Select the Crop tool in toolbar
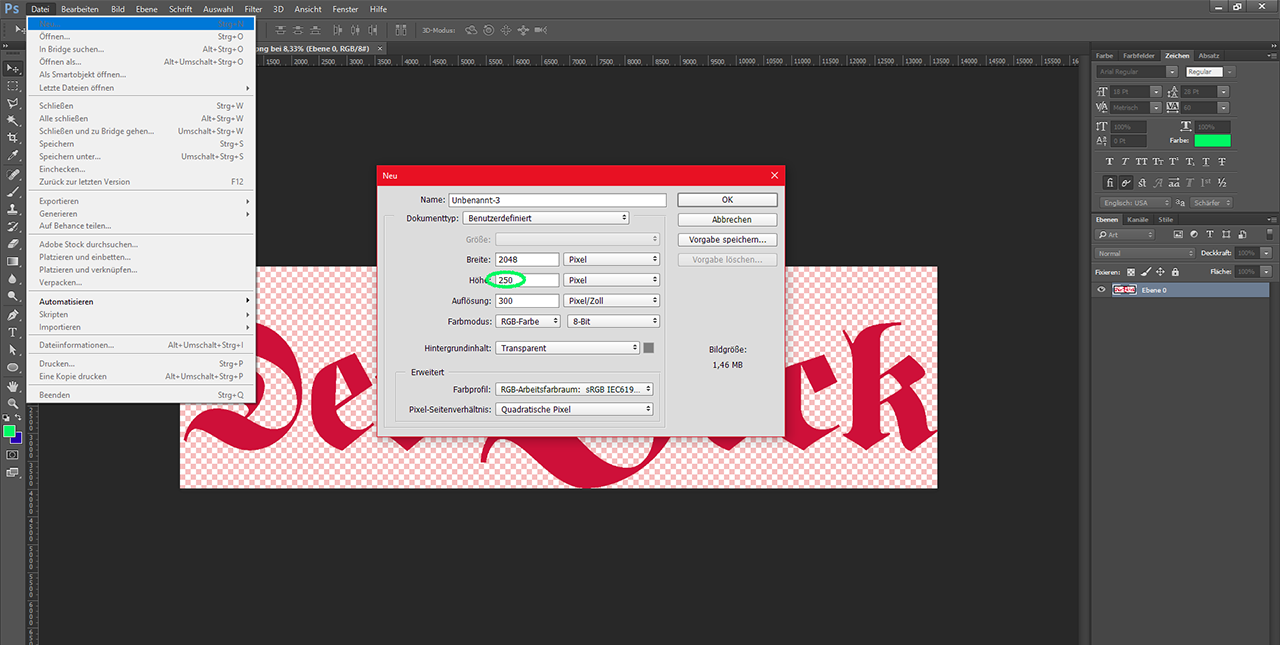The width and height of the screenshot is (1280, 645). [13, 138]
